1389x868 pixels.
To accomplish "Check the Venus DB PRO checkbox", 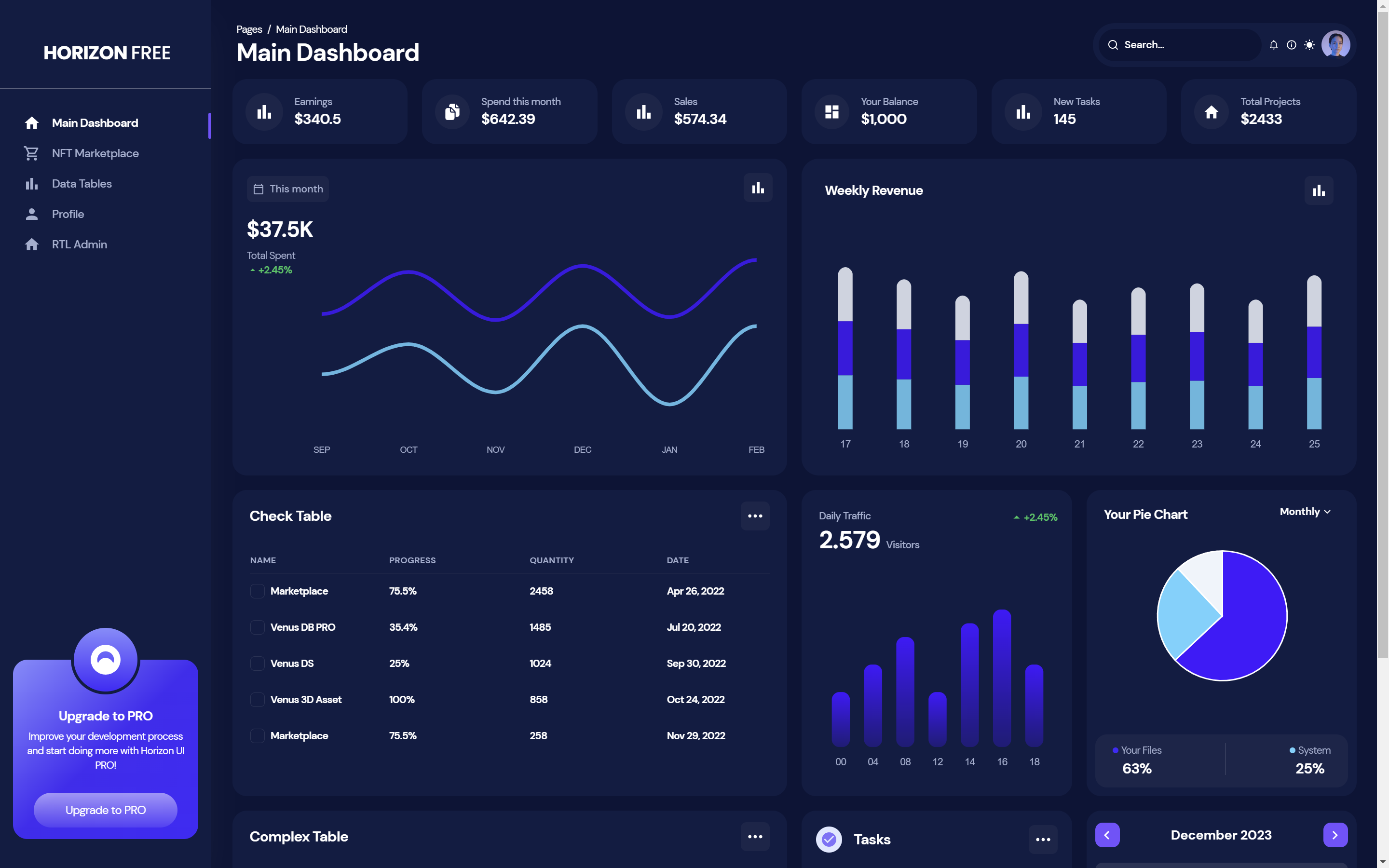I will [257, 627].
